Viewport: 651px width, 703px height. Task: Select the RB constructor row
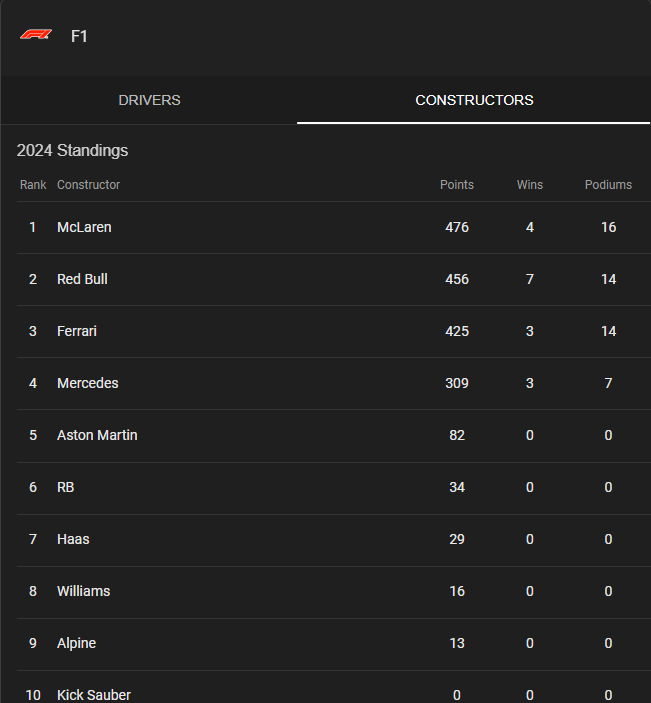334,487
